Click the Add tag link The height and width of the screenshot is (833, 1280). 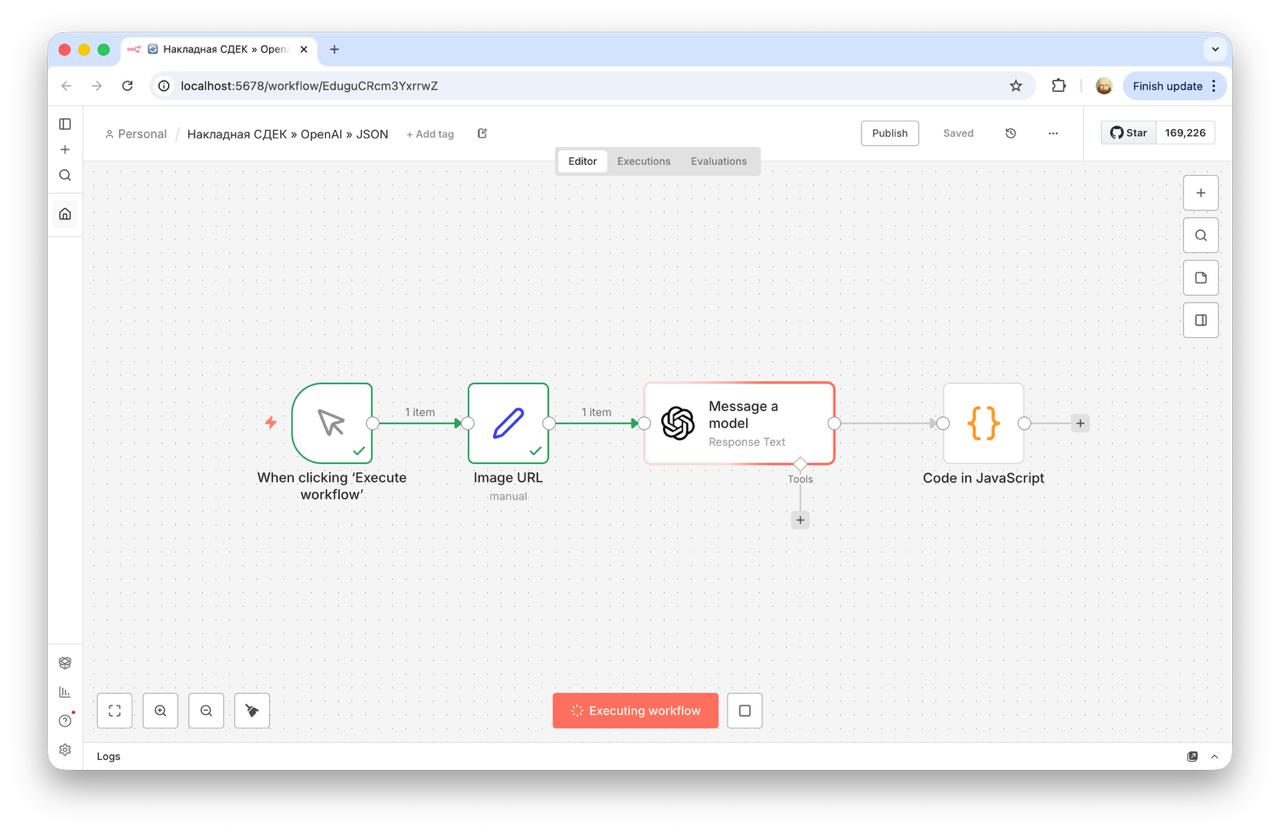coord(430,134)
